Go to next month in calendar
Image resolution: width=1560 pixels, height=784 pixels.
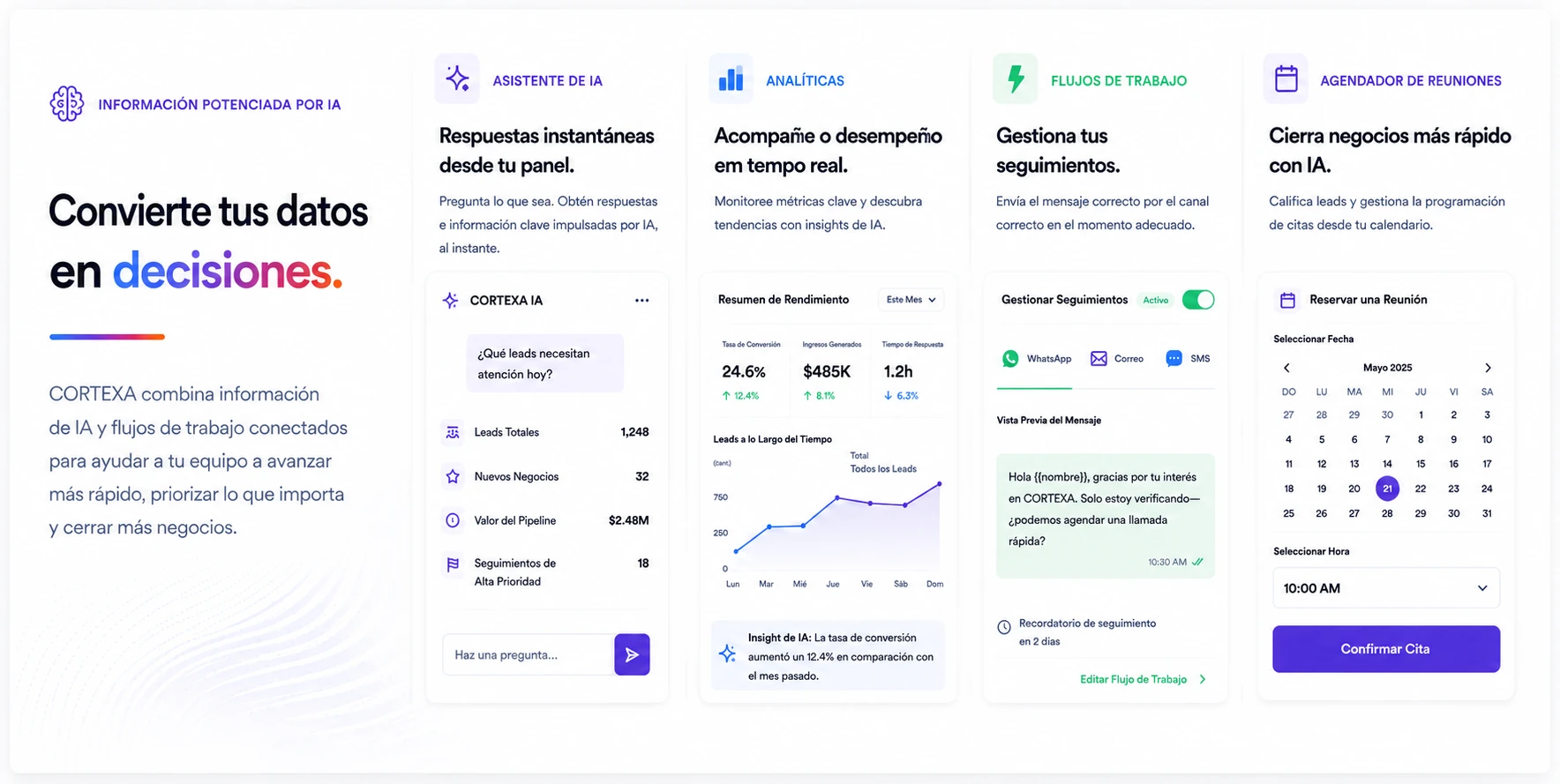tap(1488, 368)
